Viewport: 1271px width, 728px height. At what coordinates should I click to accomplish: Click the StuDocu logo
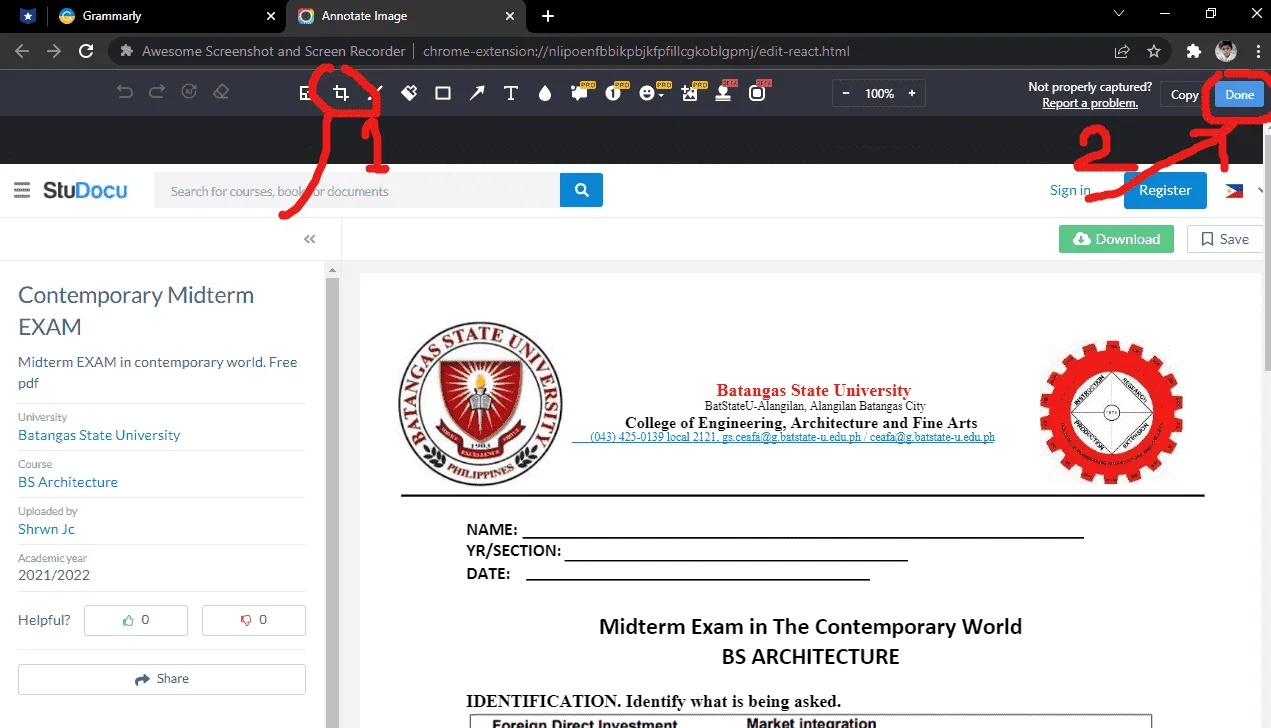point(85,190)
